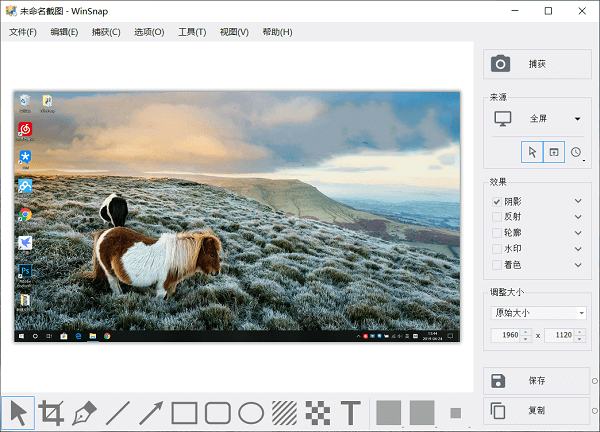The height and width of the screenshot is (432, 600).
Task: Select the Pen drawing tool
Action: [x=84, y=412]
